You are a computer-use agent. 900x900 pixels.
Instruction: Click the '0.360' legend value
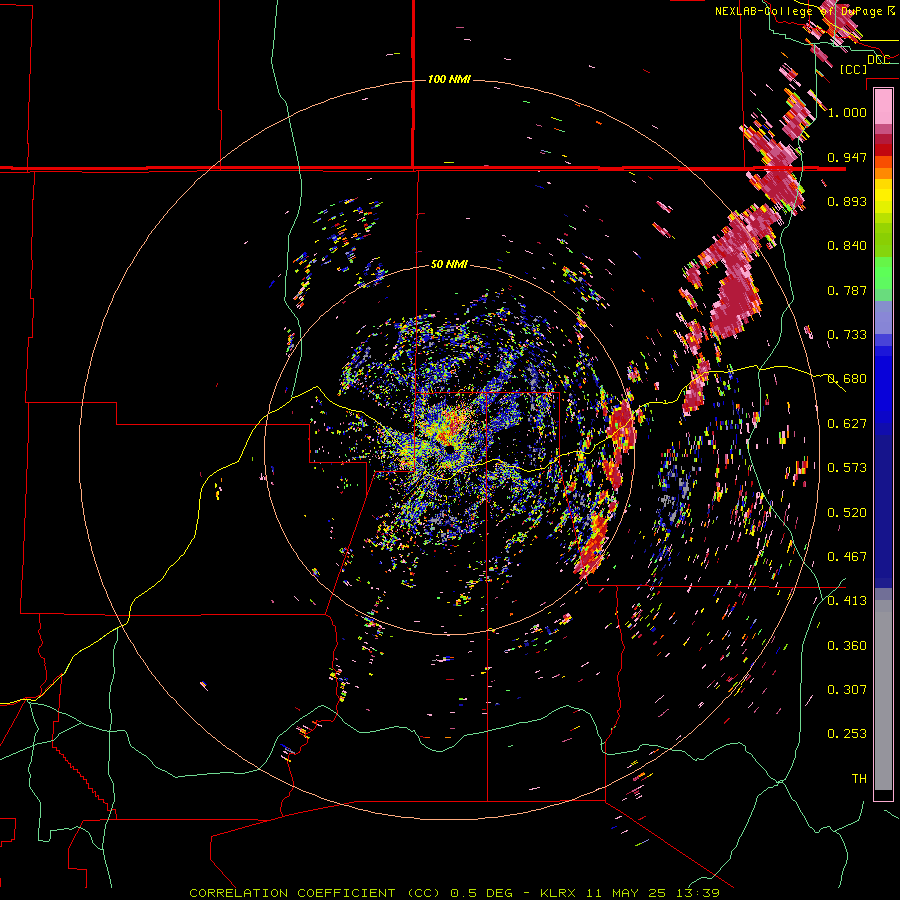point(847,646)
